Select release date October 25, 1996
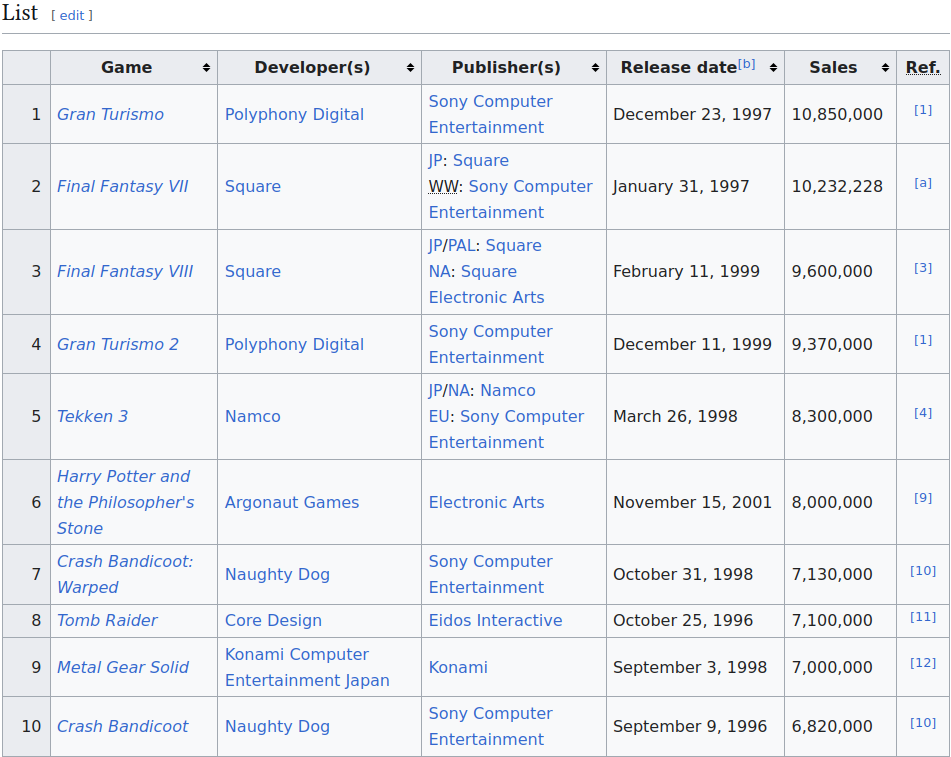Image resolution: width=951 pixels, height=757 pixels. pos(683,621)
